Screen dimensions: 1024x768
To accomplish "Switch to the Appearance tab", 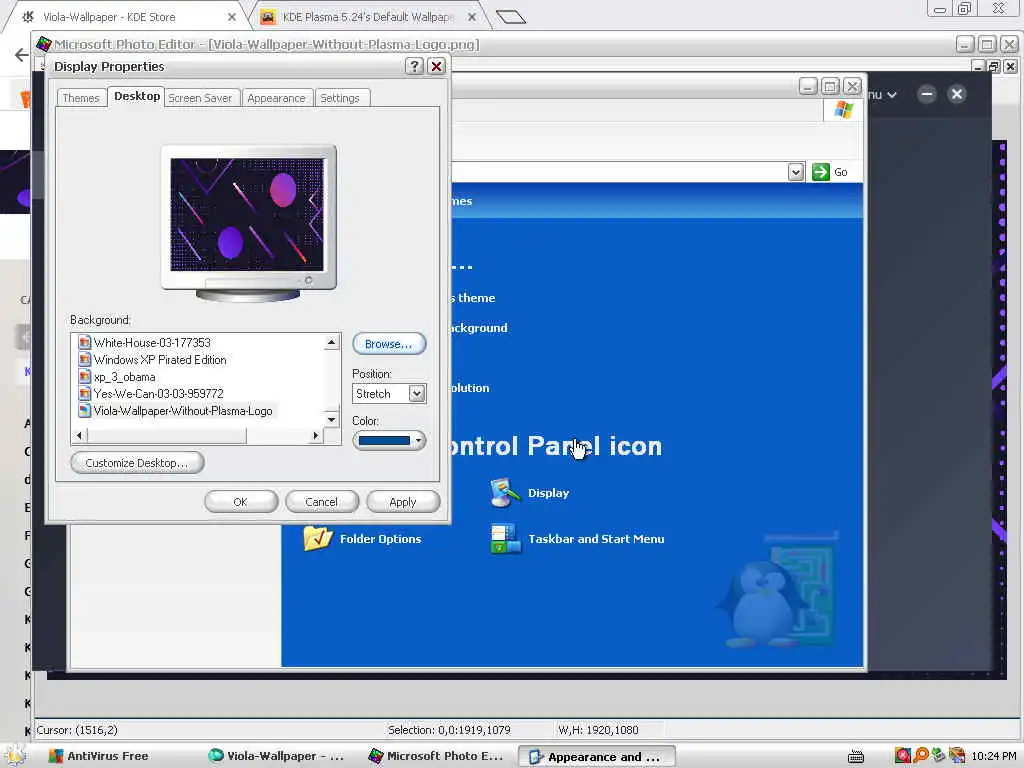I will pyautogui.click(x=276, y=98).
